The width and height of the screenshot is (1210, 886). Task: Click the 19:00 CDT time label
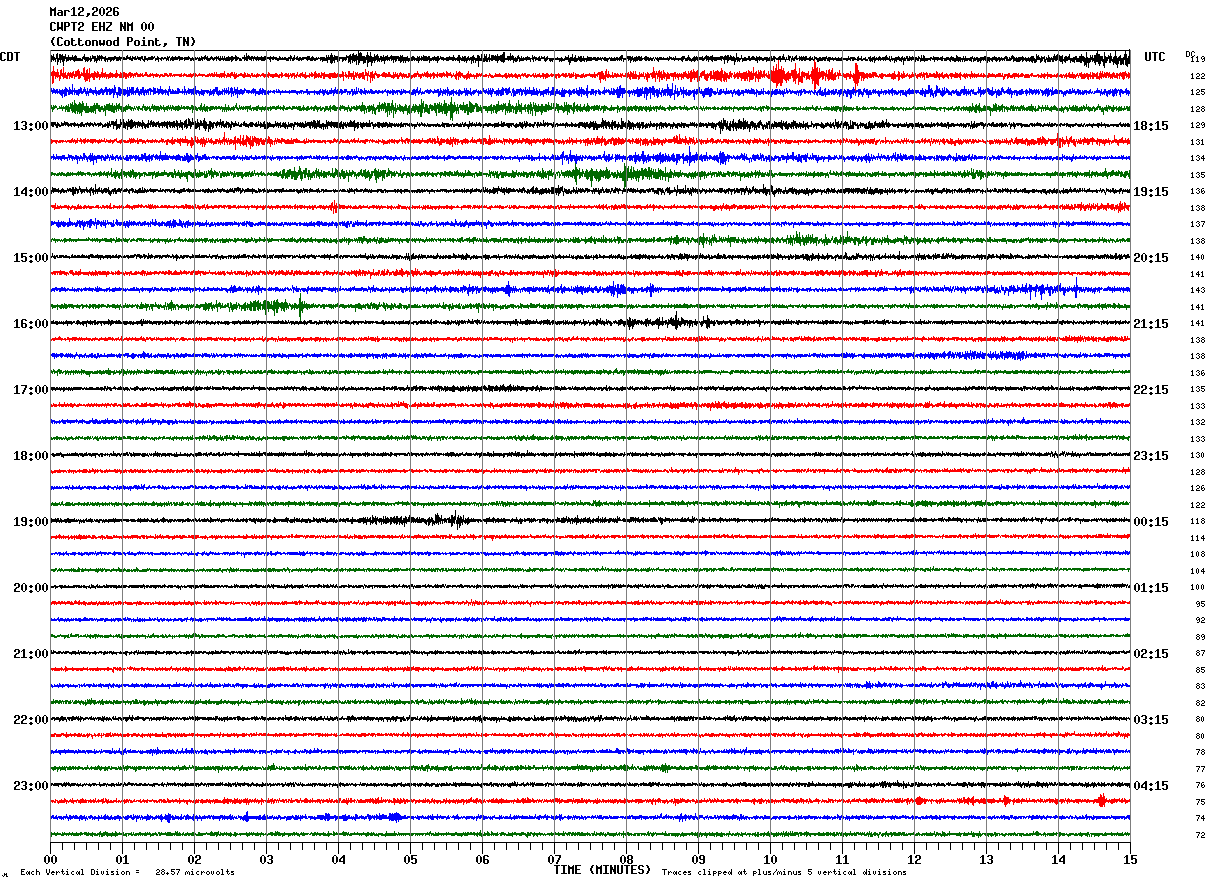[x=31, y=522]
